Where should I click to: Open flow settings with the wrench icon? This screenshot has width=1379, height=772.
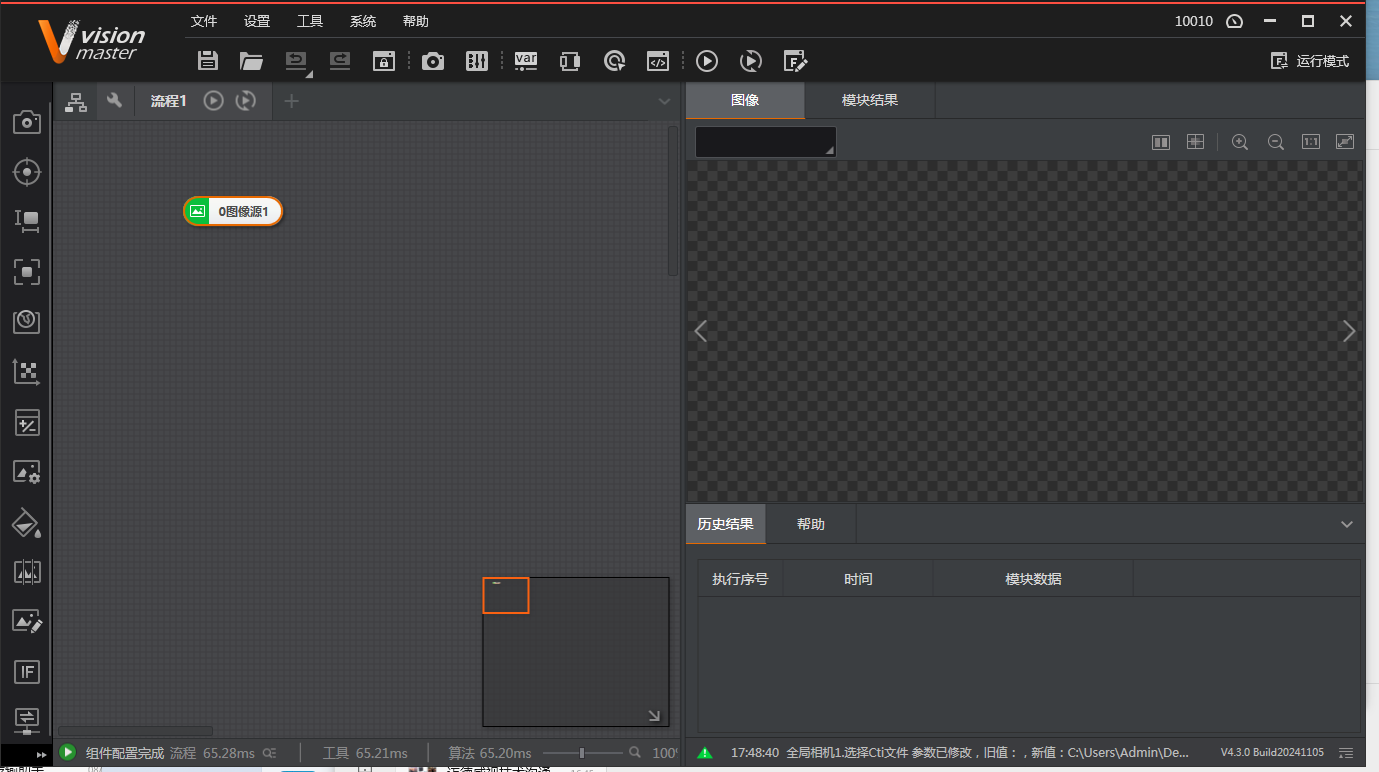coord(115,100)
